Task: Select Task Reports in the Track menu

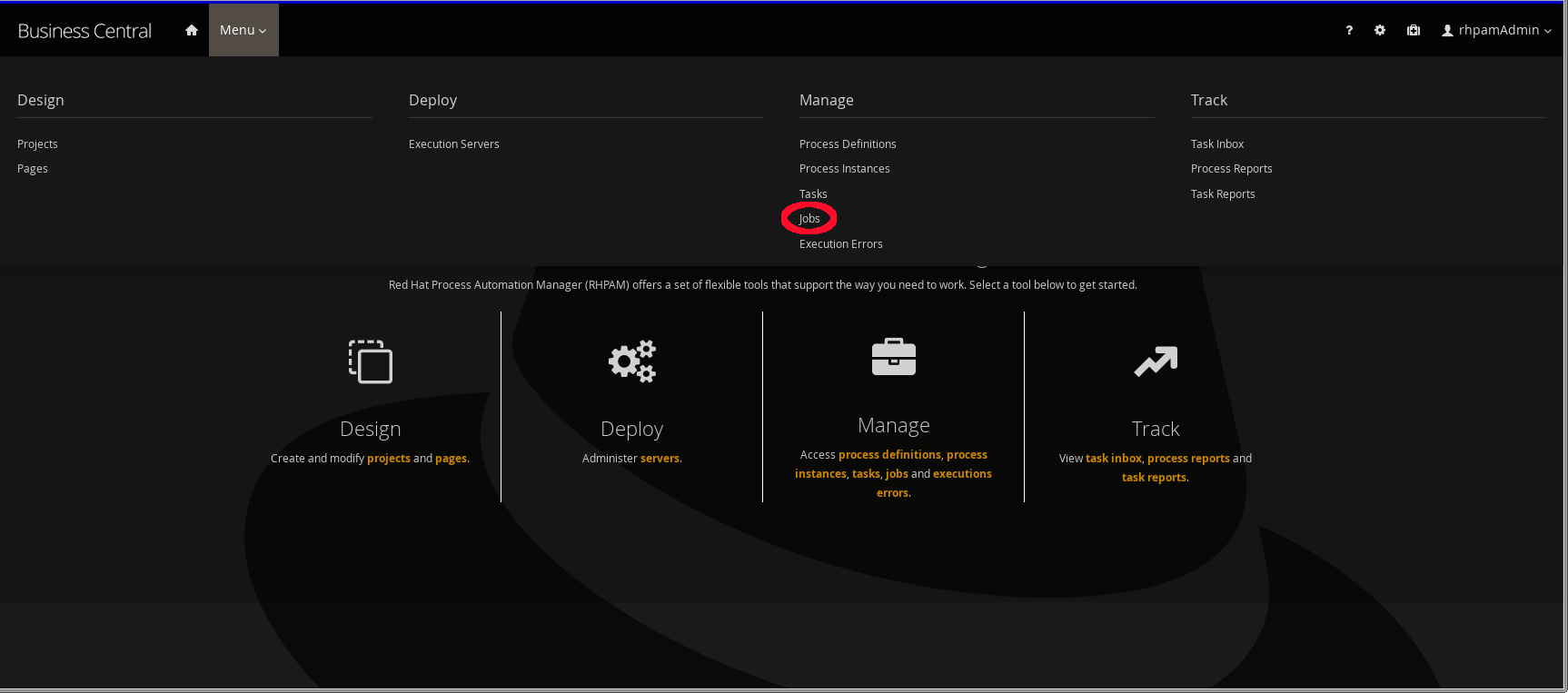Action: 1223,194
